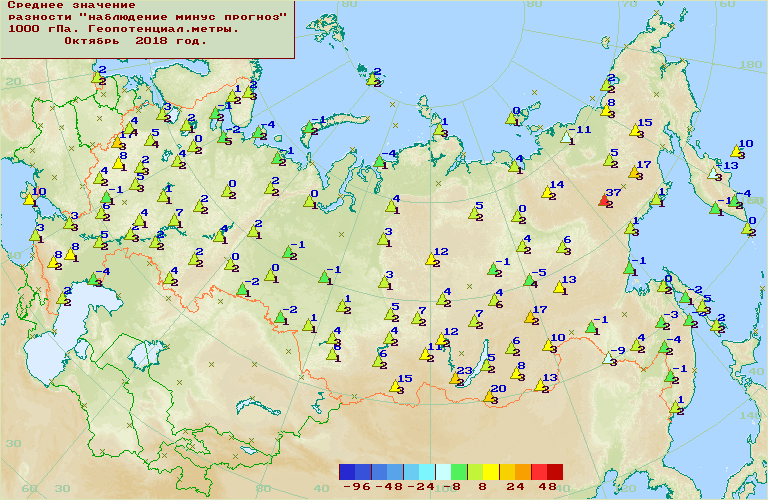Click the title line 'Среднее значение'

click(x=72, y=6)
